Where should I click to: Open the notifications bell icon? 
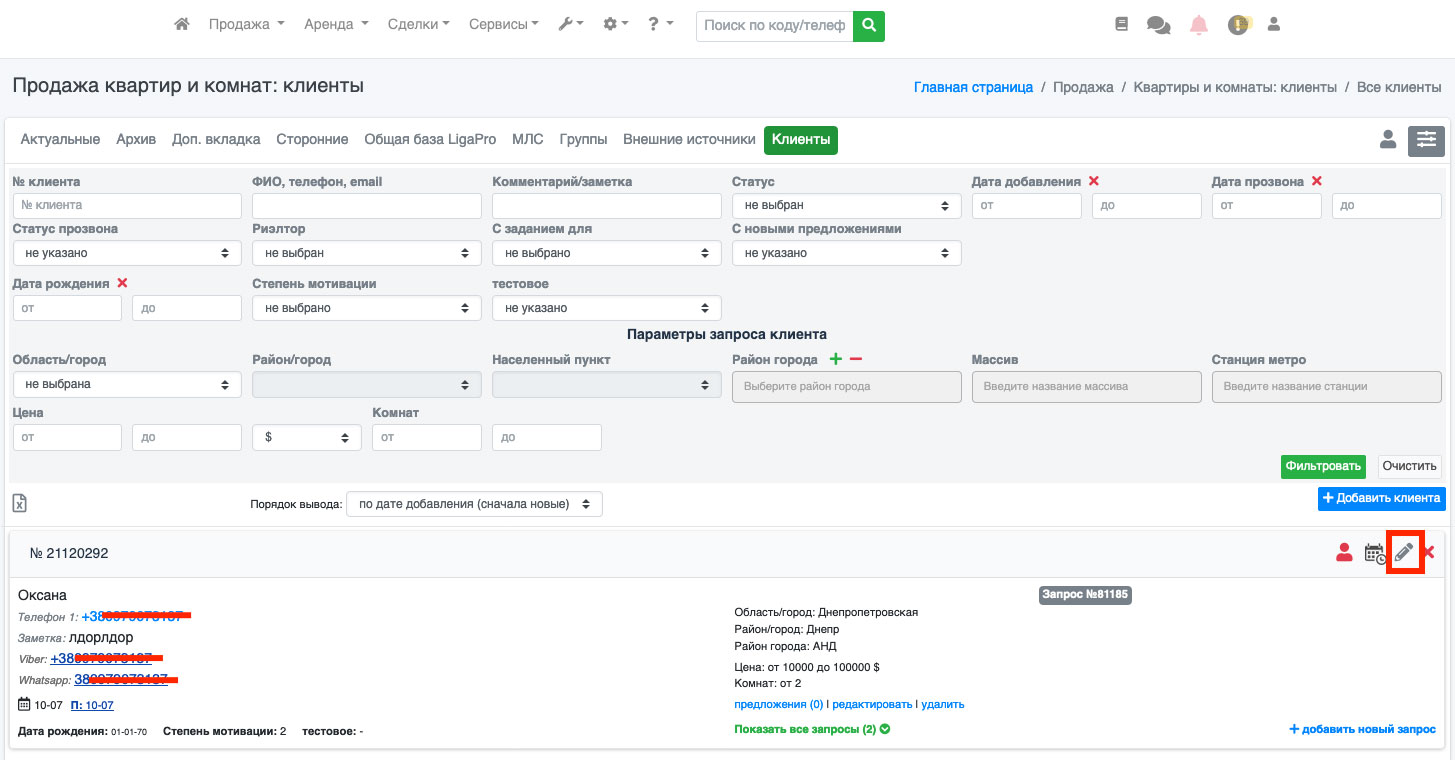pyautogui.click(x=1199, y=26)
